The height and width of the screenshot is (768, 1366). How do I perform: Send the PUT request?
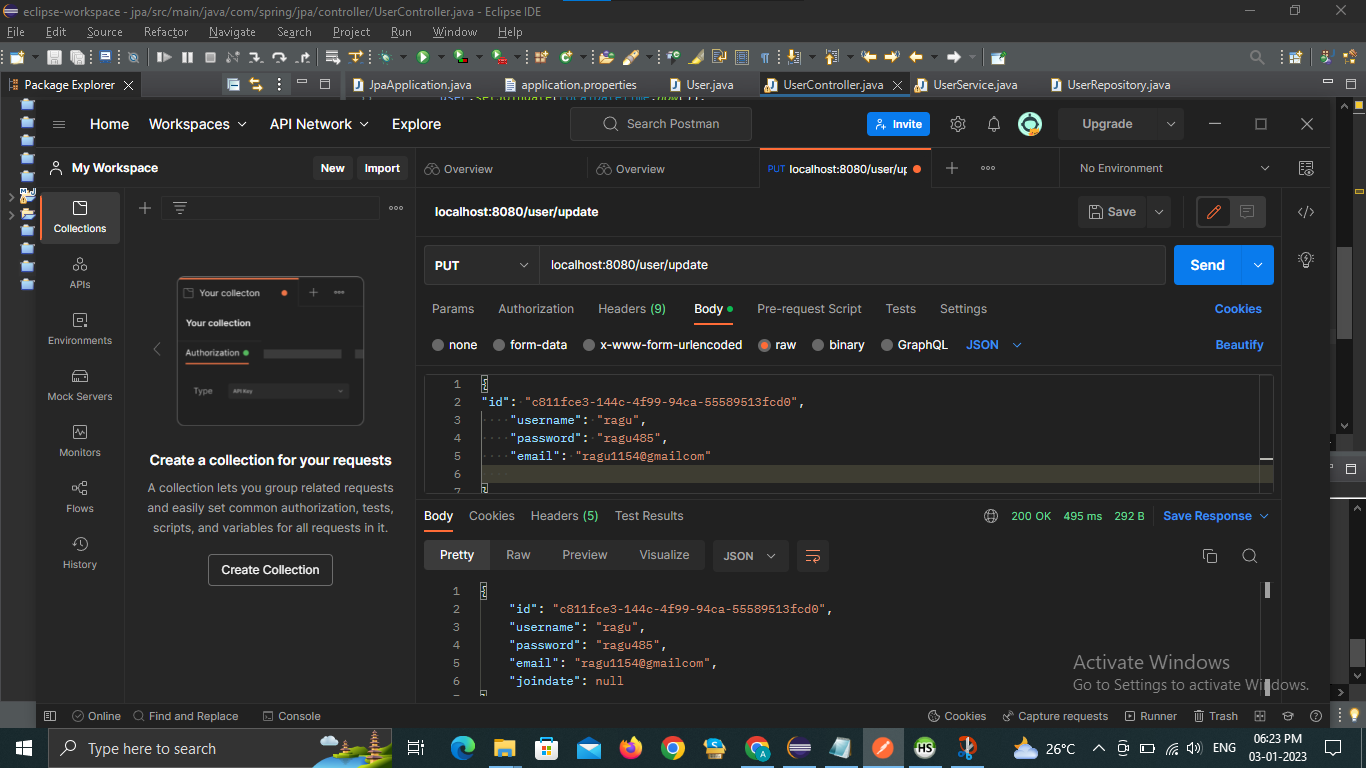pyautogui.click(x=1206, y=265)
